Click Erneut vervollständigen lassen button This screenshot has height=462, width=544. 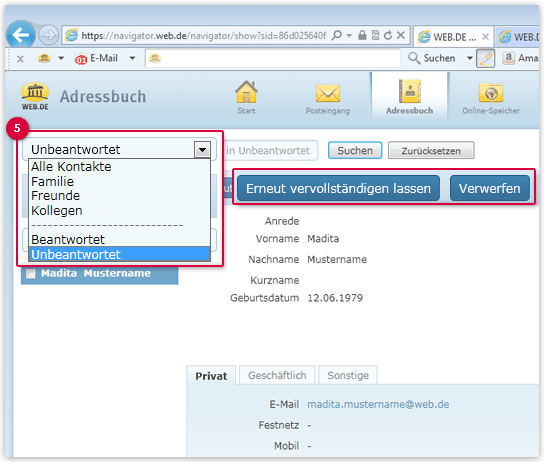(338, 188)
